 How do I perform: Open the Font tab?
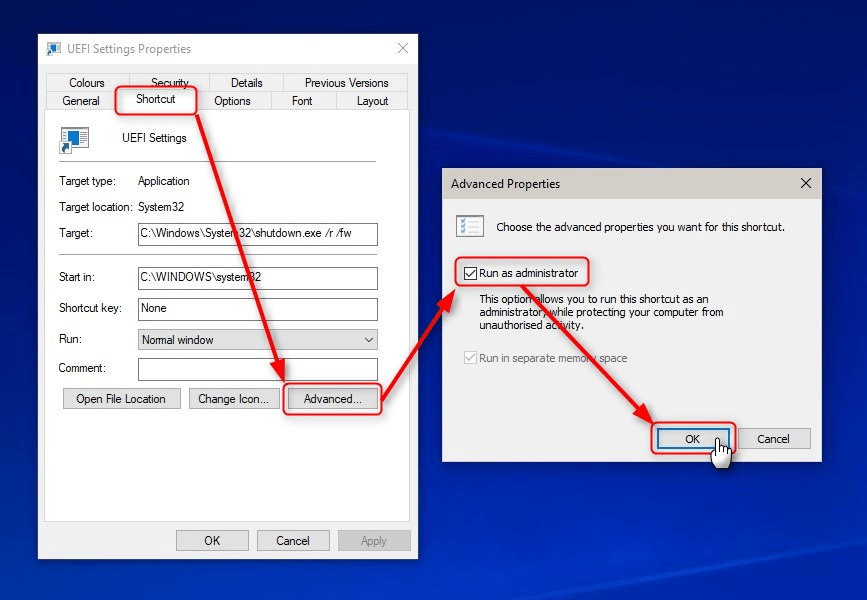303,101
